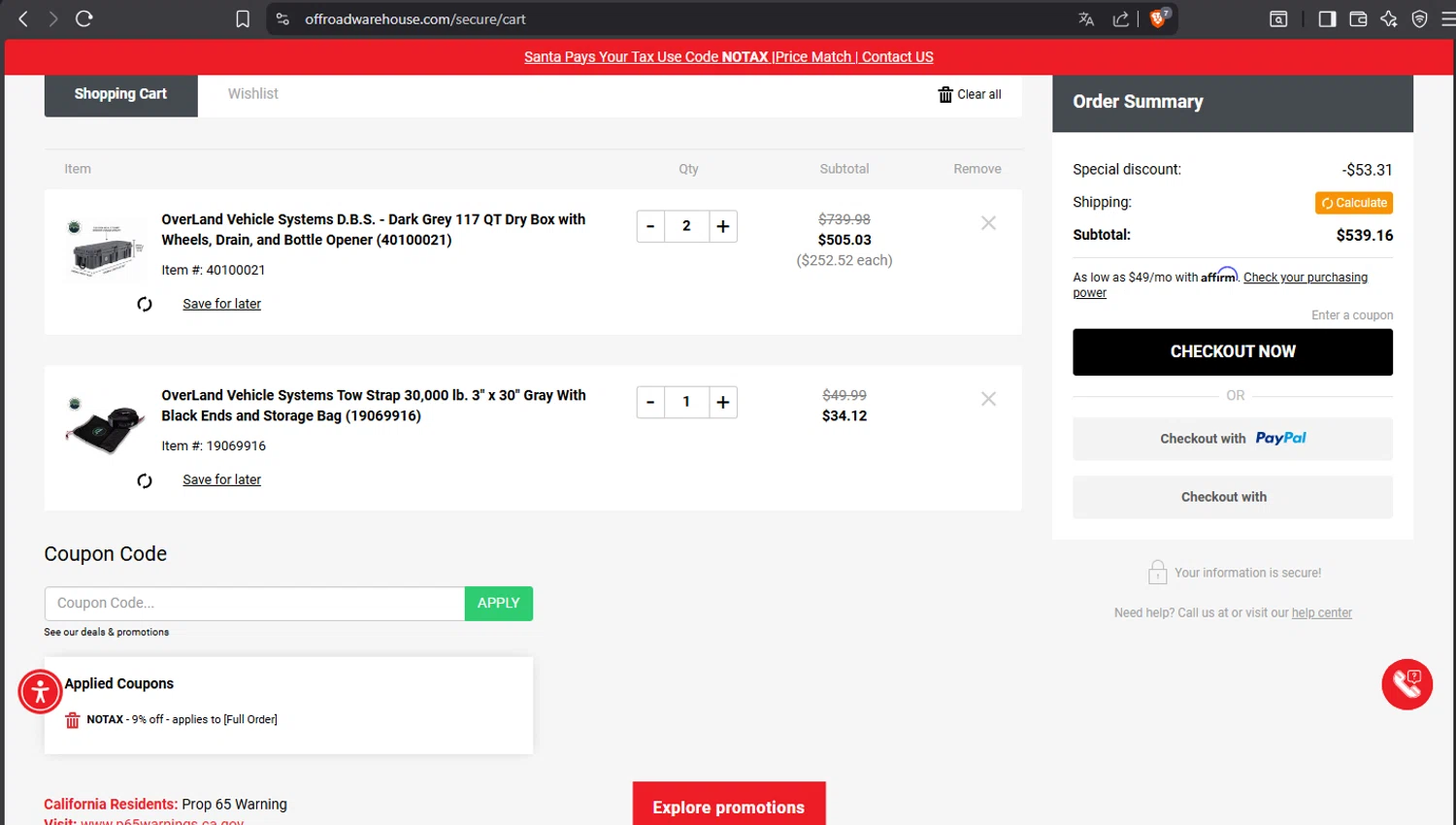Click Enter a coupon in Order Summary
1456x825 pixels.
(x=1352, y=315)
